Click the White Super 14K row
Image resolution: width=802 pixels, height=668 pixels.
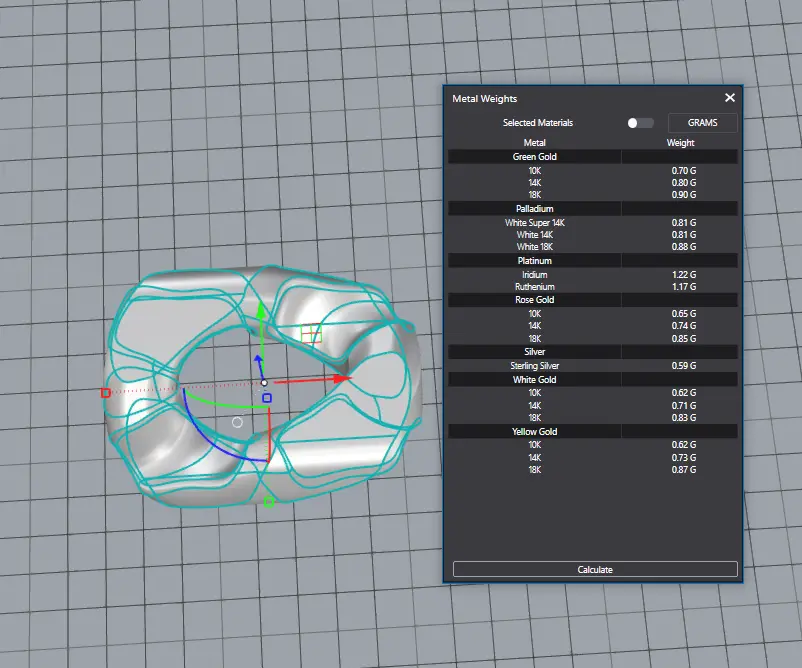point(593,222)
